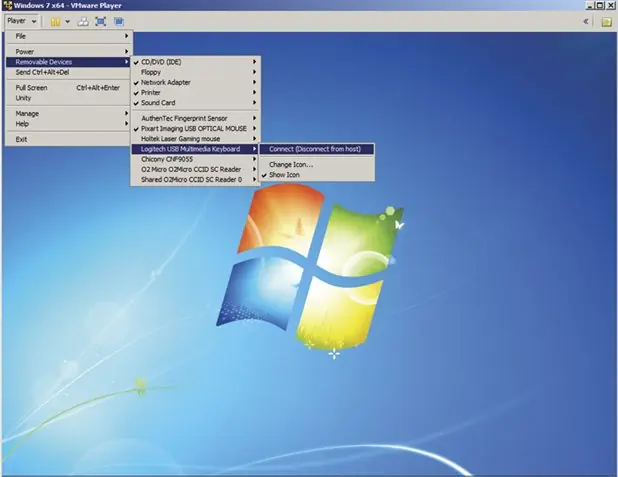The height and width of the screenshot is (477, 618).
Task: Select Full Screen menu entry
Action: (x=69, y=88)
